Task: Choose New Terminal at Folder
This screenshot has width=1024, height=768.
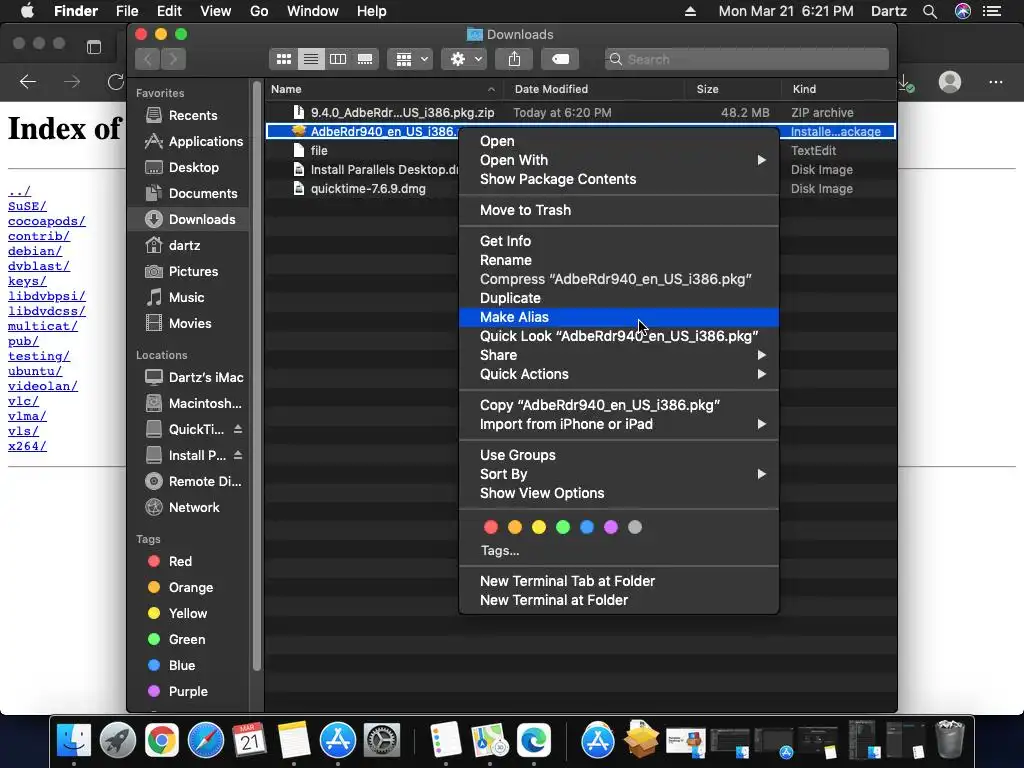Action: coord(618,600)
